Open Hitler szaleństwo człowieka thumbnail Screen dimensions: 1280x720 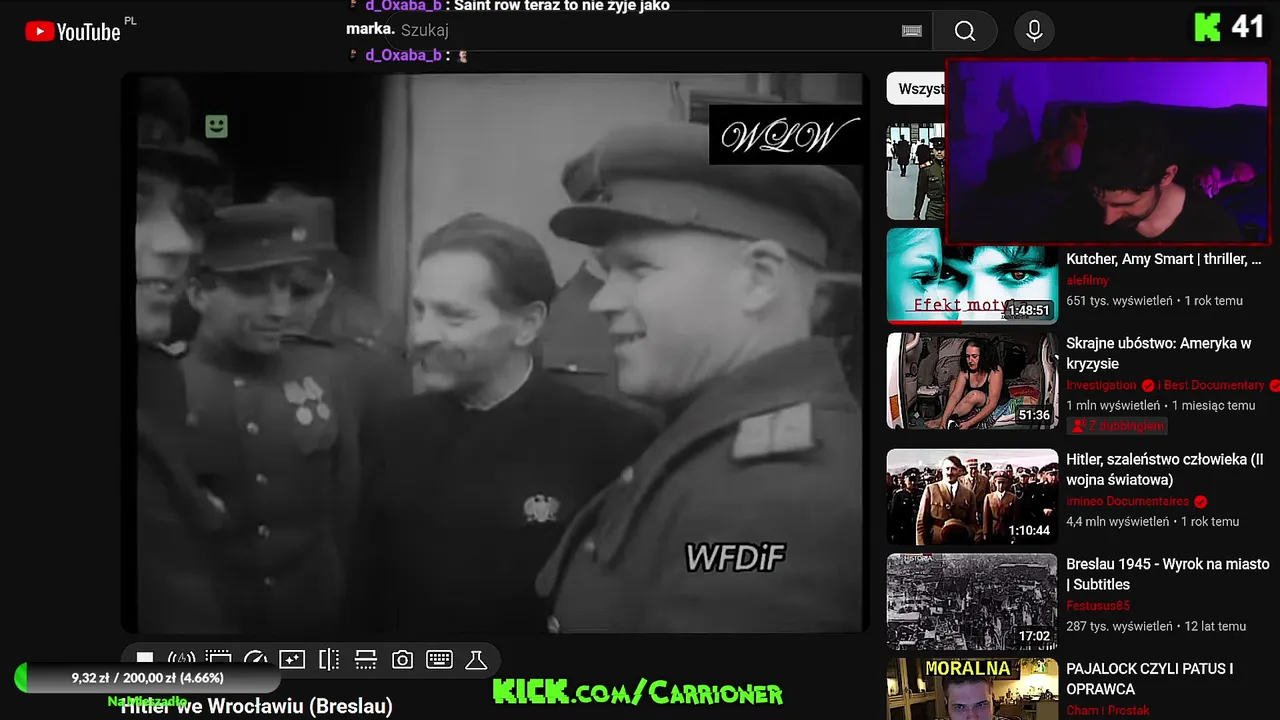pos(971,497)
